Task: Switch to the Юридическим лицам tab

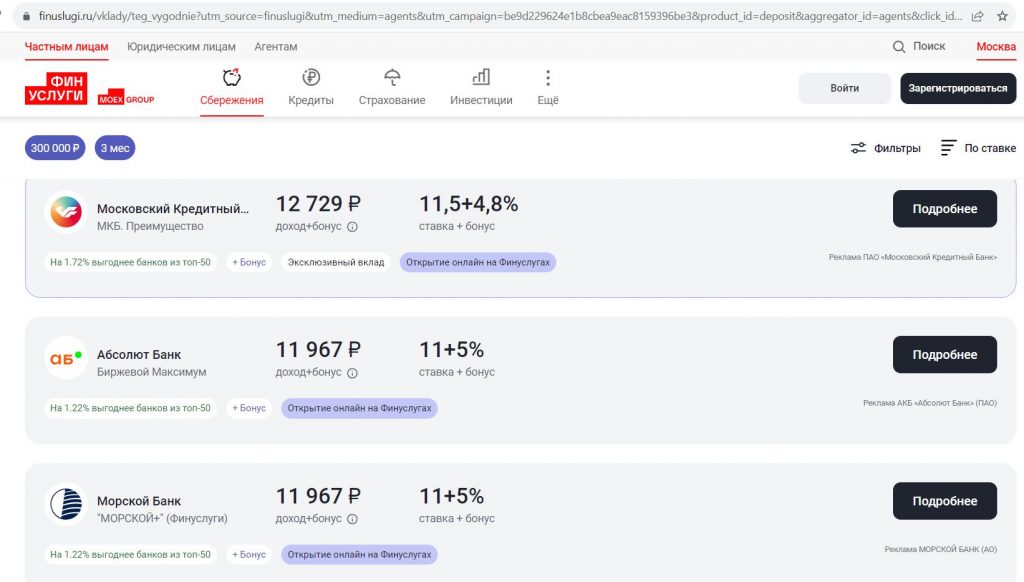Action: (181, 46)
